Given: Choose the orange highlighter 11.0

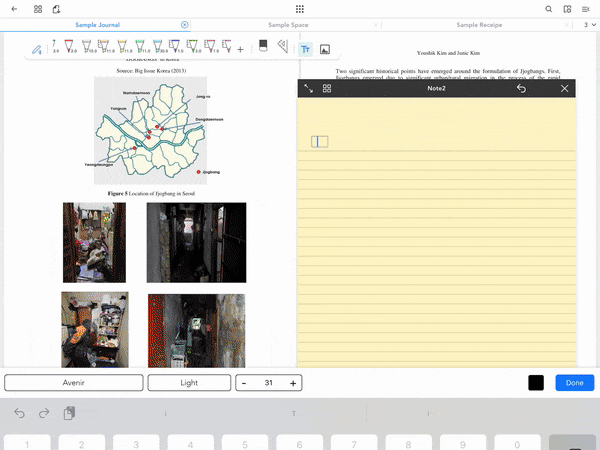Looking at the screenshot, I should pos(105,46).
